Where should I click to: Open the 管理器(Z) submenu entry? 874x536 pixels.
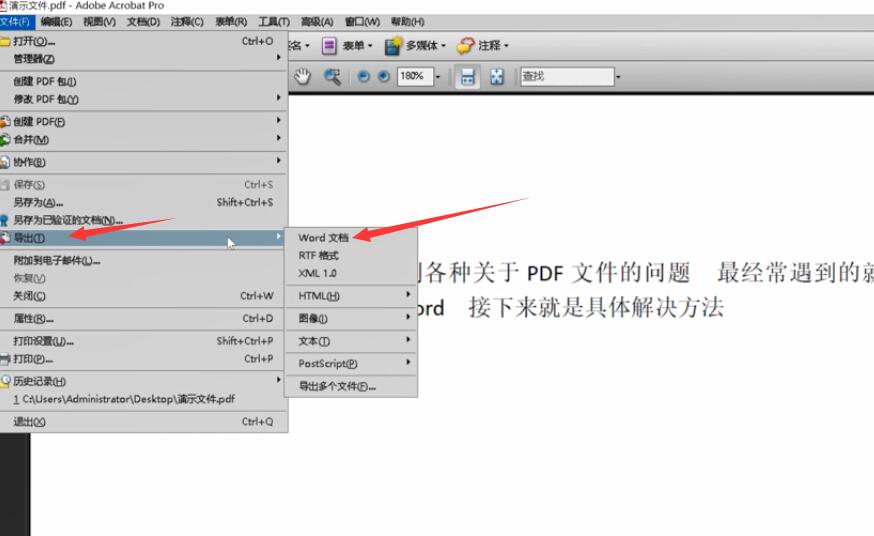click(x=143, y=59)
